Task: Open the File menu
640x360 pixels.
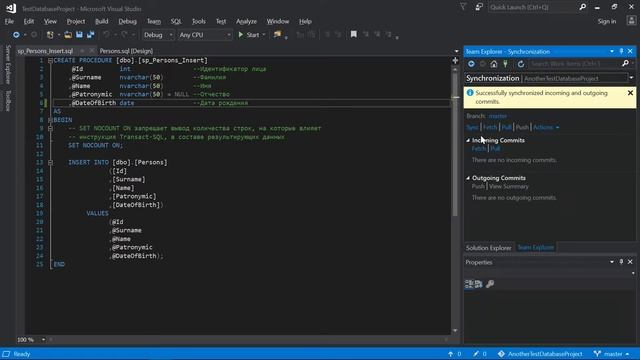Action: tap(9, 21)
